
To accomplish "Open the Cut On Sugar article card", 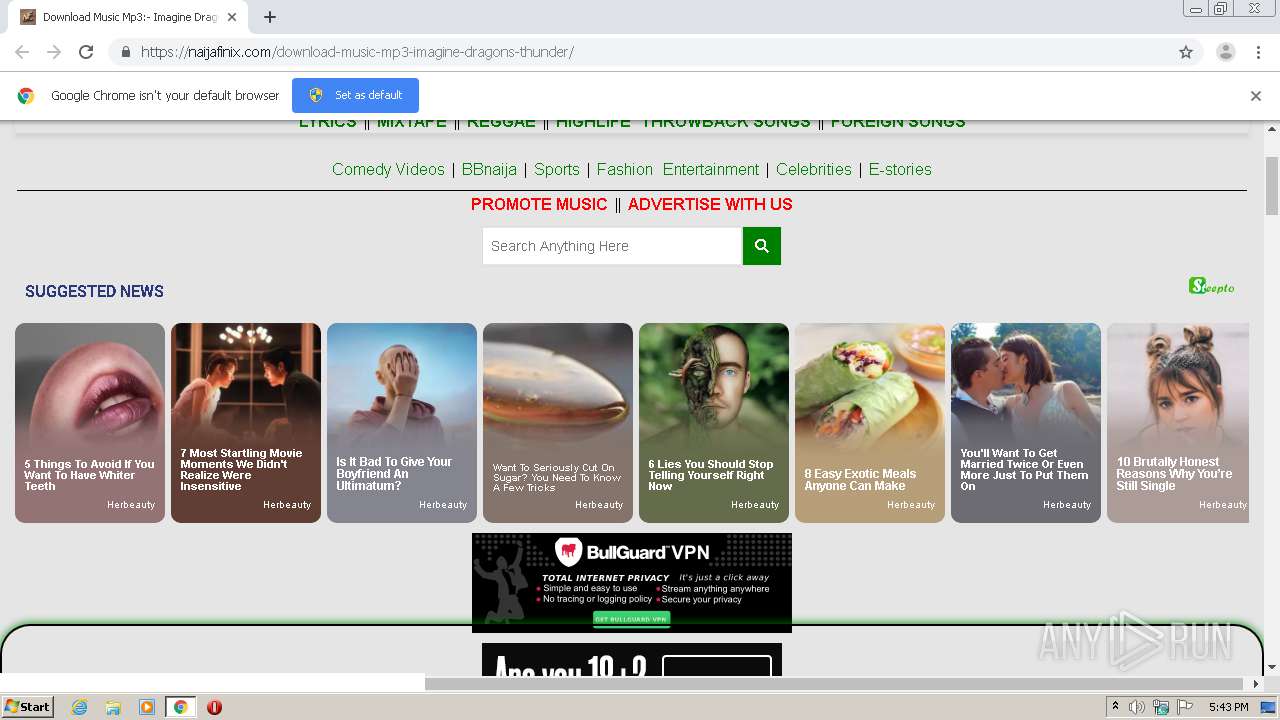I will [558, 423].
